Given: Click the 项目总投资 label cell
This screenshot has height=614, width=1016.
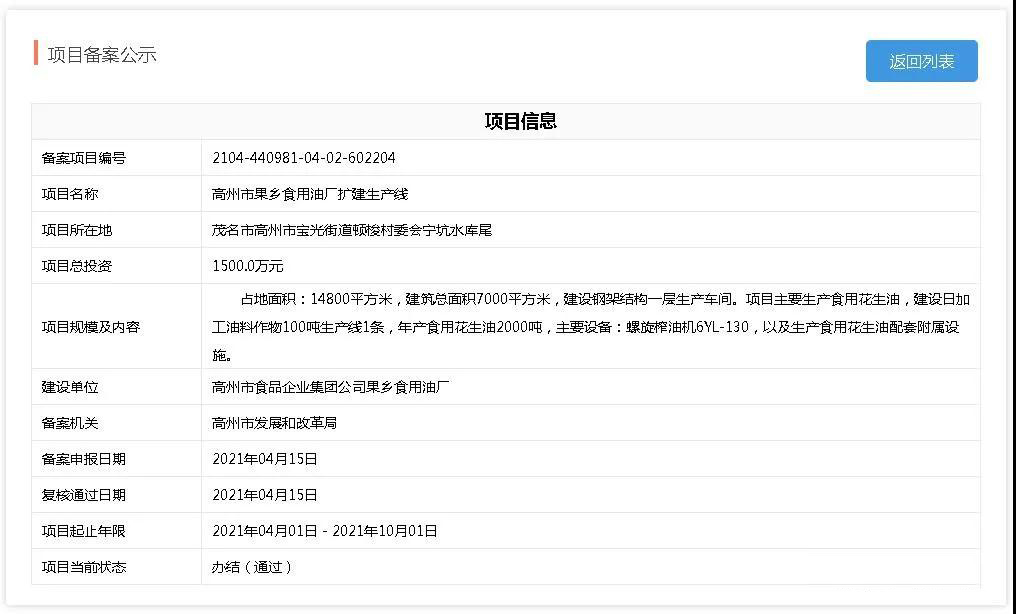Looking at the screenshot, I should click(117, 266).
